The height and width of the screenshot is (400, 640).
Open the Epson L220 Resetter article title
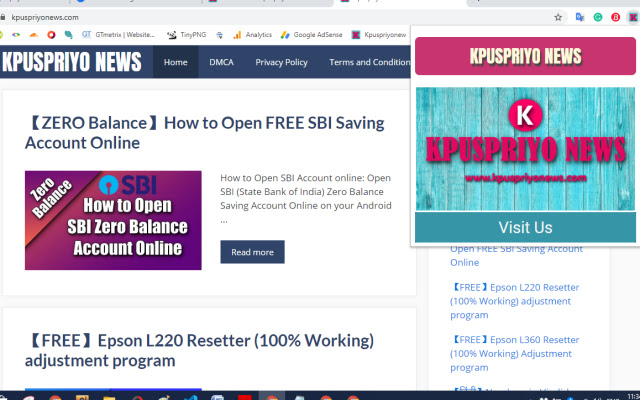tap(199, 350)
